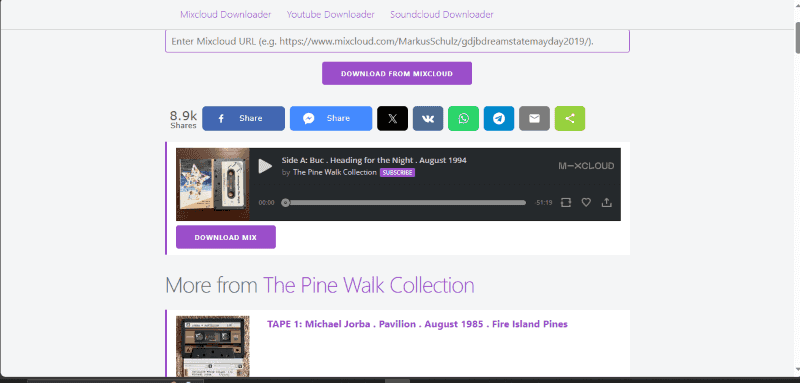The width and height of the screenshot is (800, 383).
Task: Click the cassette cover art in the player
Action: (x=213, y=184)
